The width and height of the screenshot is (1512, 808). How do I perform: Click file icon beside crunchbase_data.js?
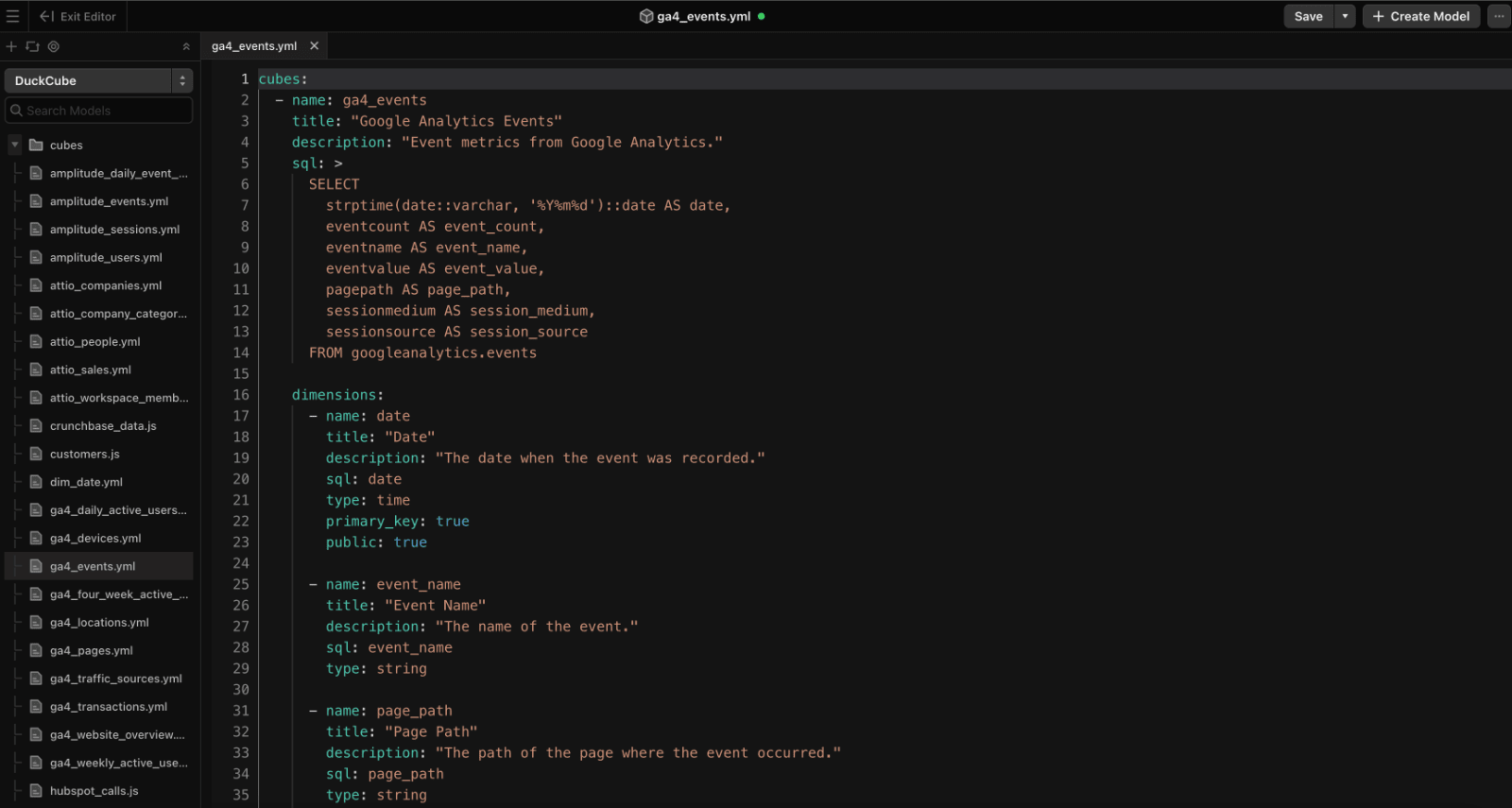pos(36,426)
